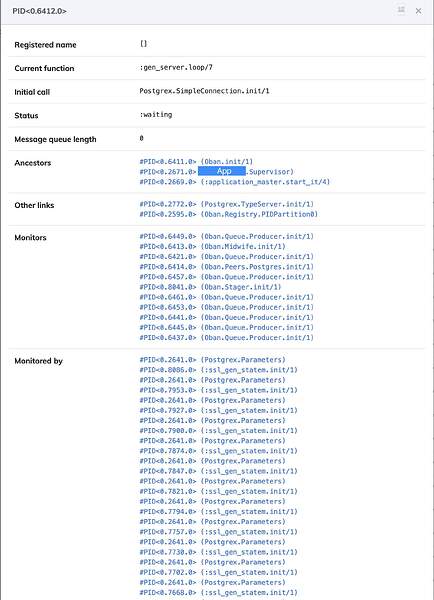Open Oban.Peers.Postgres process PID<0.6414.0>
Viewport: 434px width, 600px height.
click(226, 267)
